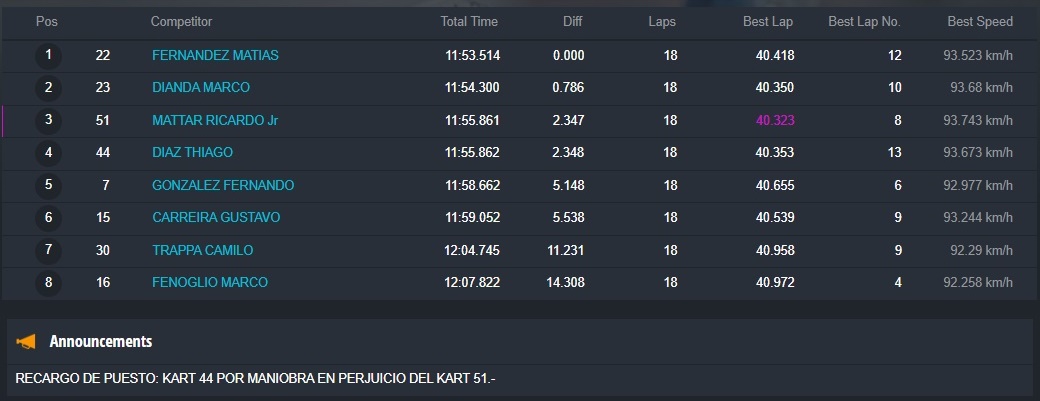Click position 3 circle badge

(48, 120)
